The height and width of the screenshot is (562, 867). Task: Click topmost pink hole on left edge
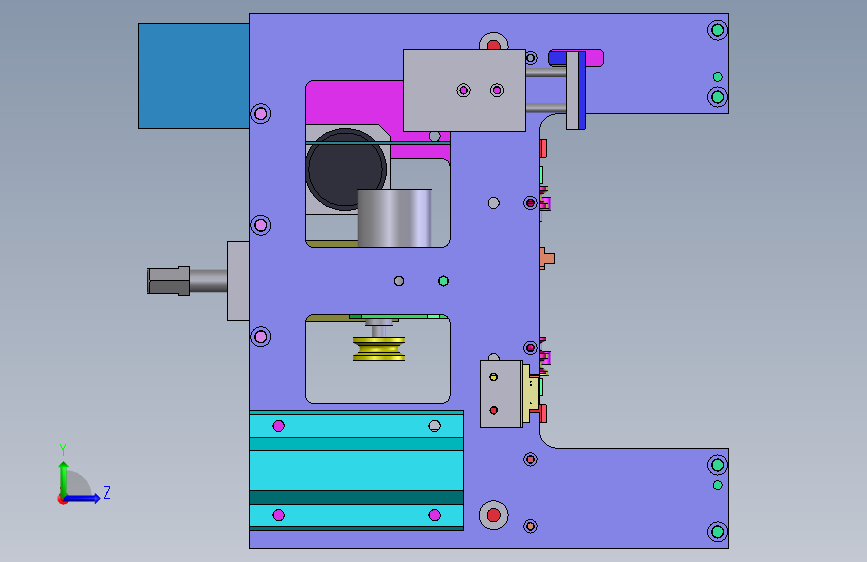pyautogui.click(x=260, y=114)
